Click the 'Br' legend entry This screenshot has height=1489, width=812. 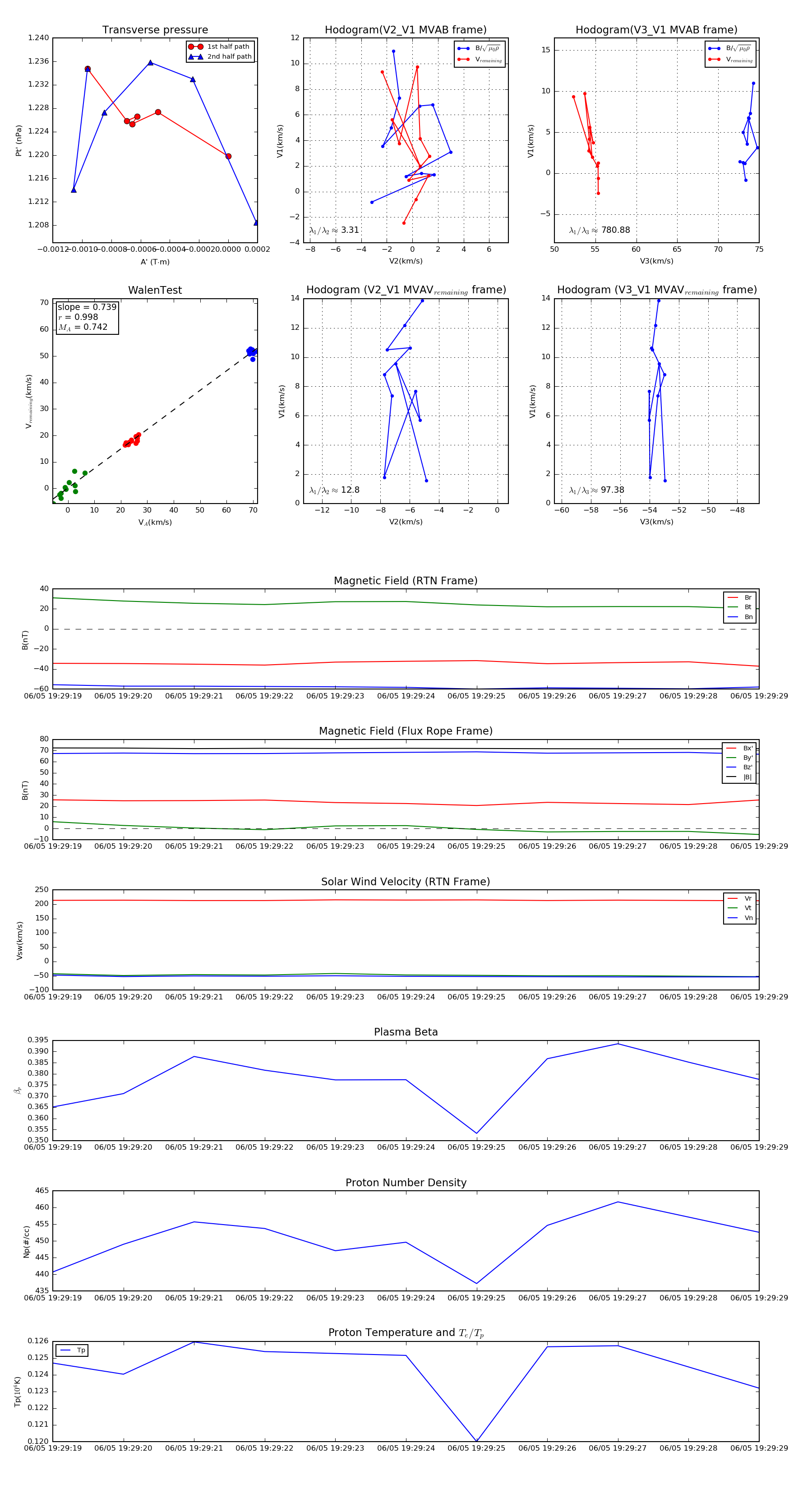[x=740, y=598]
